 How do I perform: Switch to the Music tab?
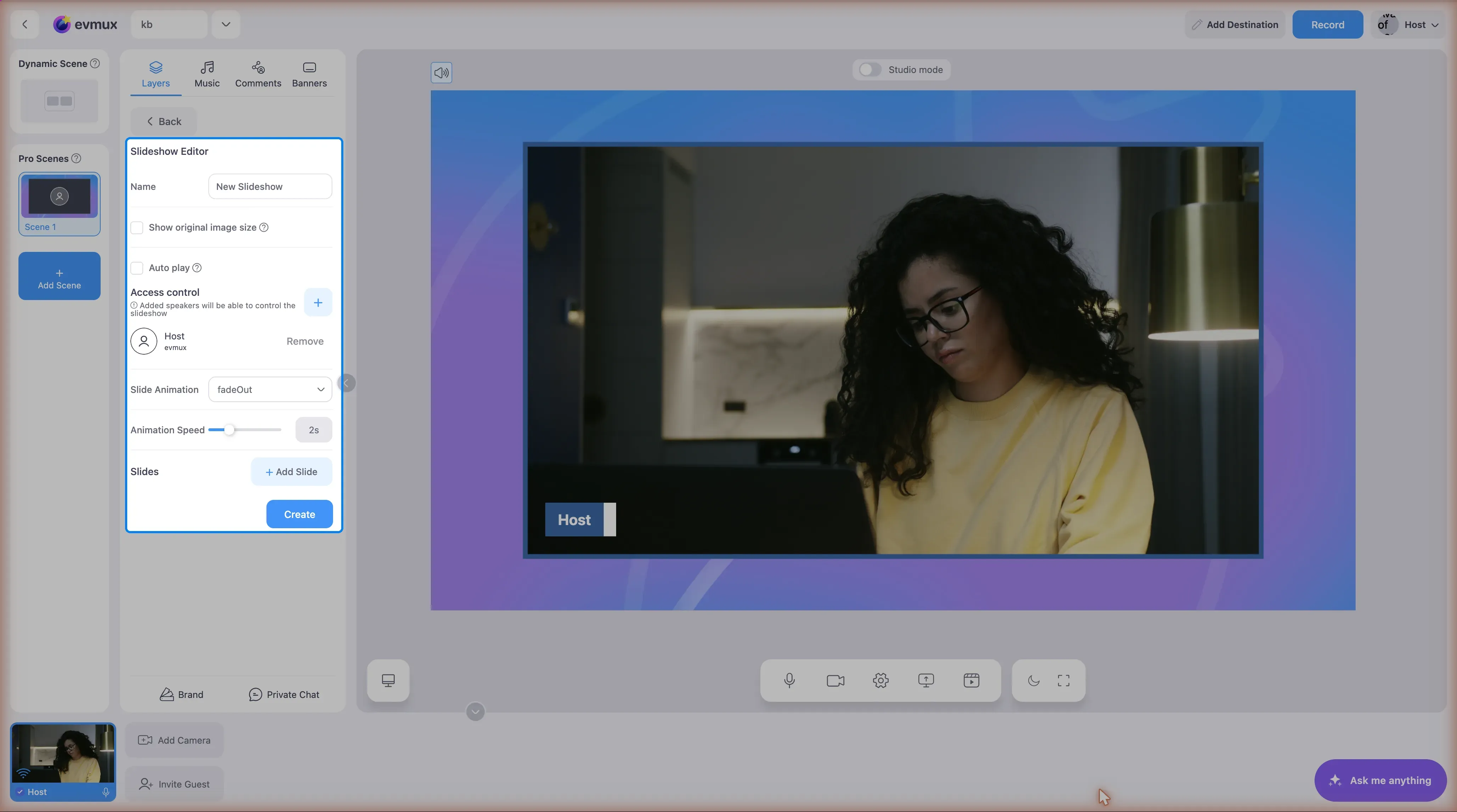point(207,75)
